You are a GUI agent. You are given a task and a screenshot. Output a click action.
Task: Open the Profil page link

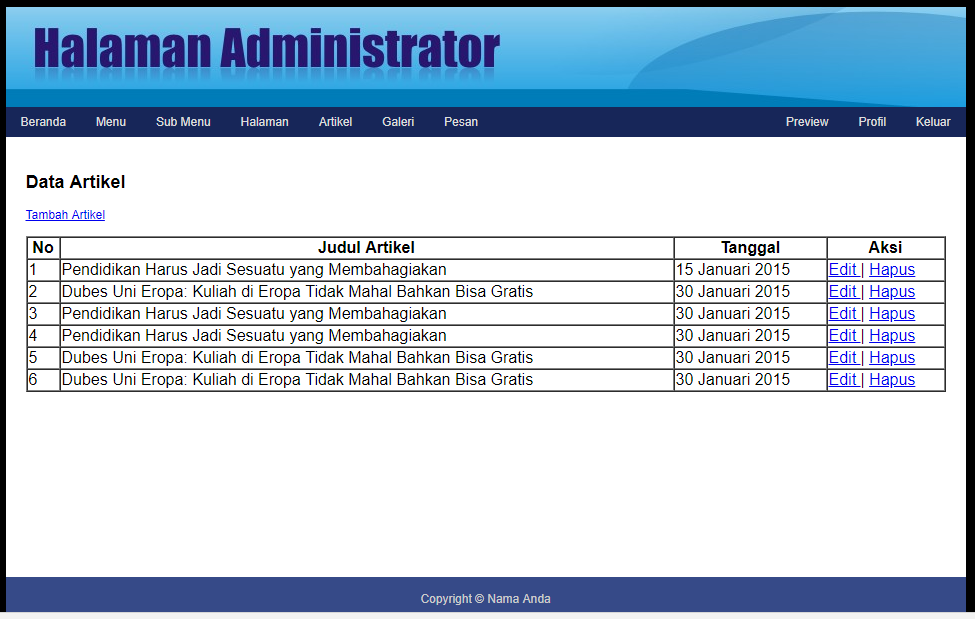pyautogui.click(x=872, y=122)
